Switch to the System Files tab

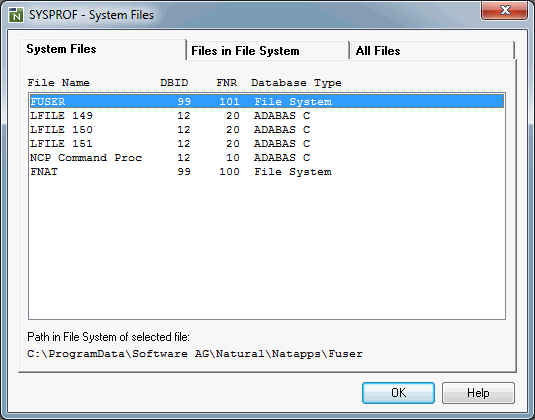pyautogui.click(x=103, y=49)
